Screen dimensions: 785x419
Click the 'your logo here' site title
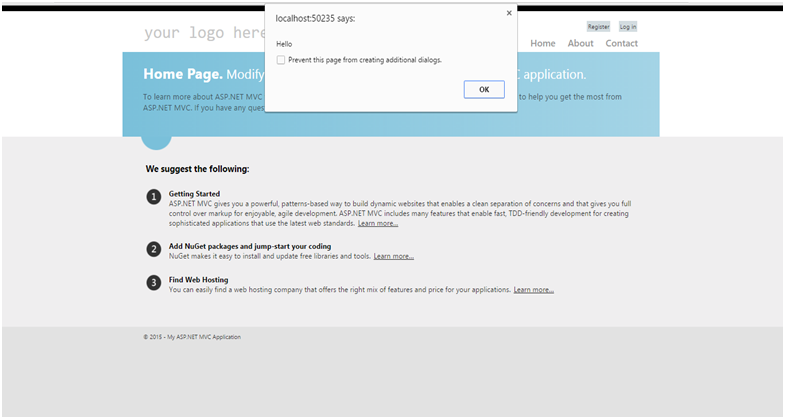[205, 33]
